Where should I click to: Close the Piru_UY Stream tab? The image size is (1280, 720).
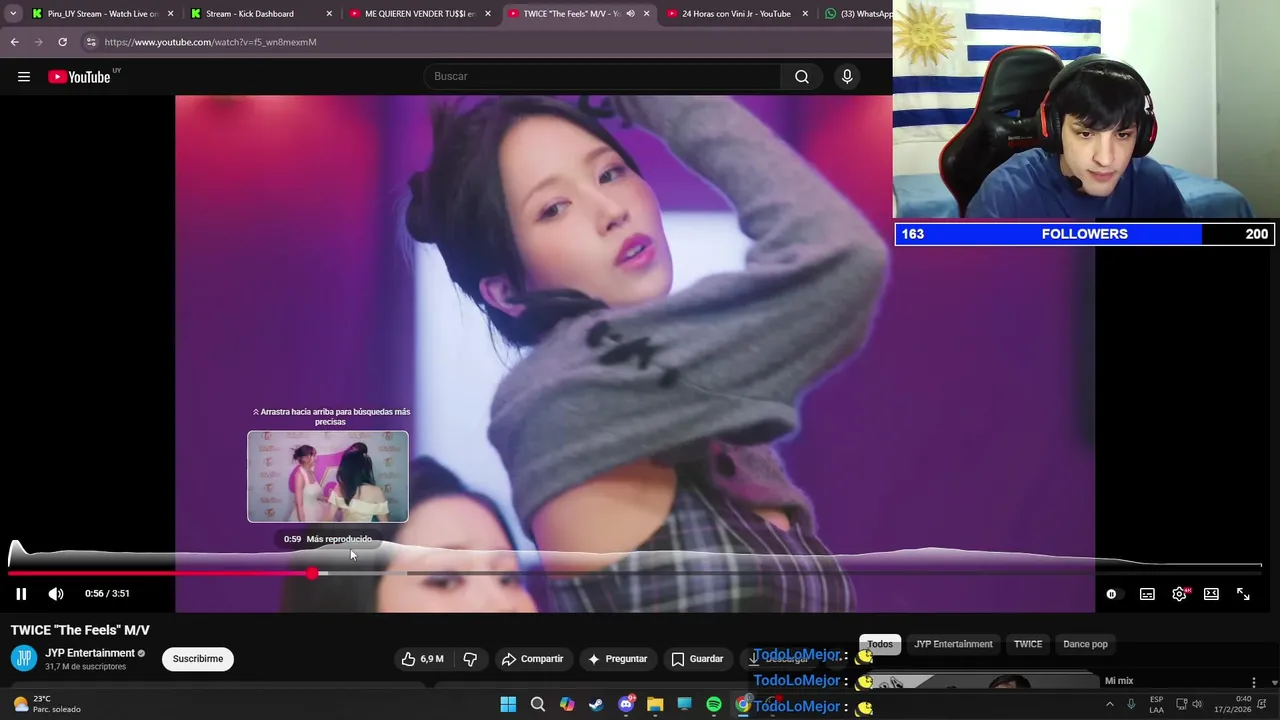pos(171,14)
